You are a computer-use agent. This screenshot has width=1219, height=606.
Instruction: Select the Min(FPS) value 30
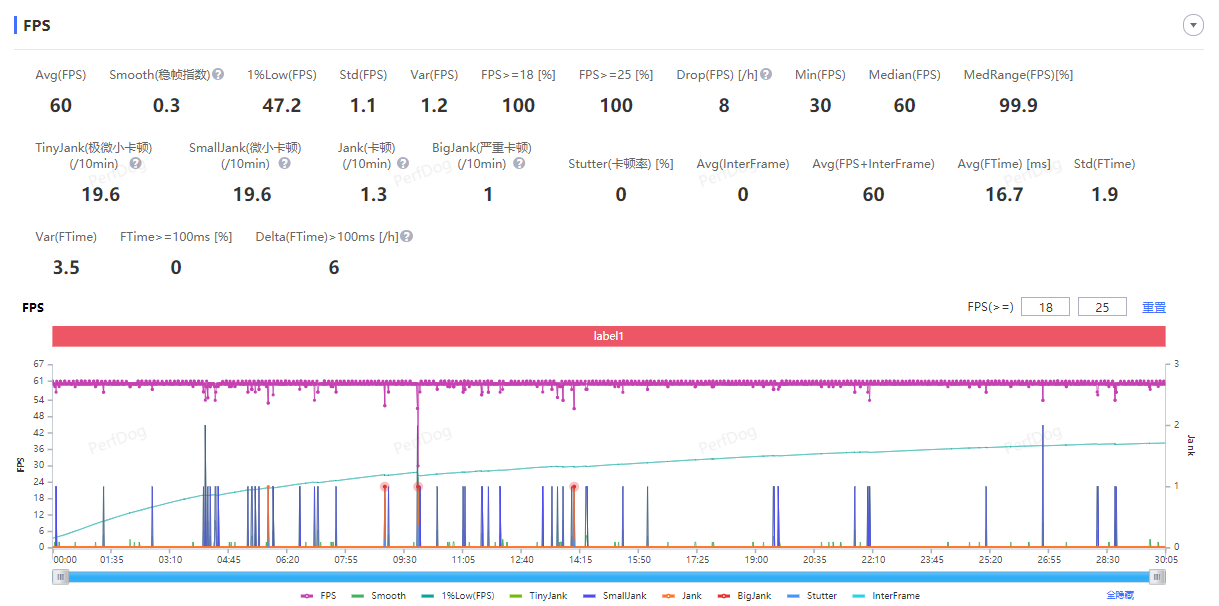(x=820, y=105)
